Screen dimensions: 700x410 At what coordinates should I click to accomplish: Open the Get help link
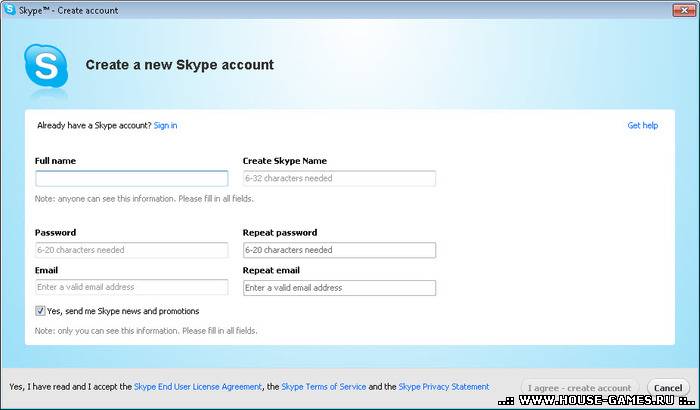pos(642,126)
